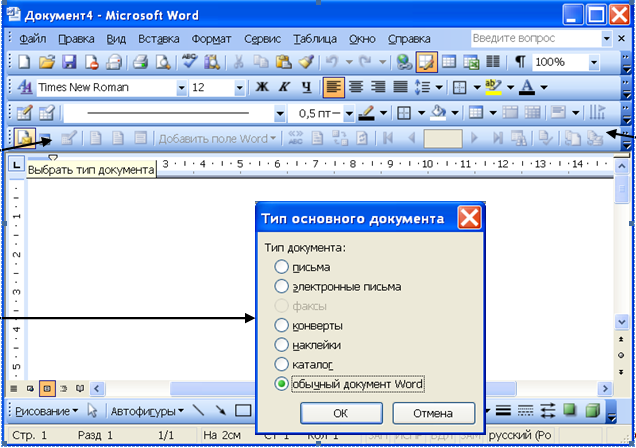636x448 pixels.
Task: Expand the font size 12 dropdown
Action: [x=239, y=88]
